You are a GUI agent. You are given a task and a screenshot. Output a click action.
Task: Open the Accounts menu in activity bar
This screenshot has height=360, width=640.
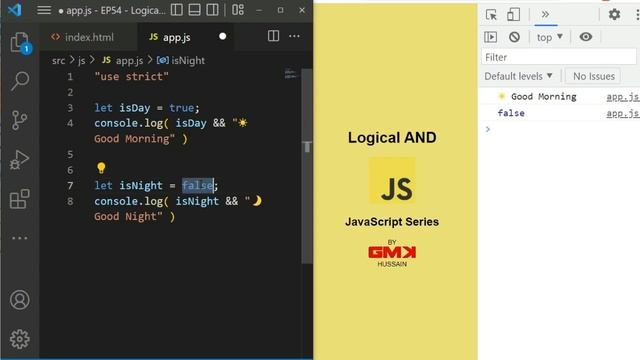tap(20, 300)
